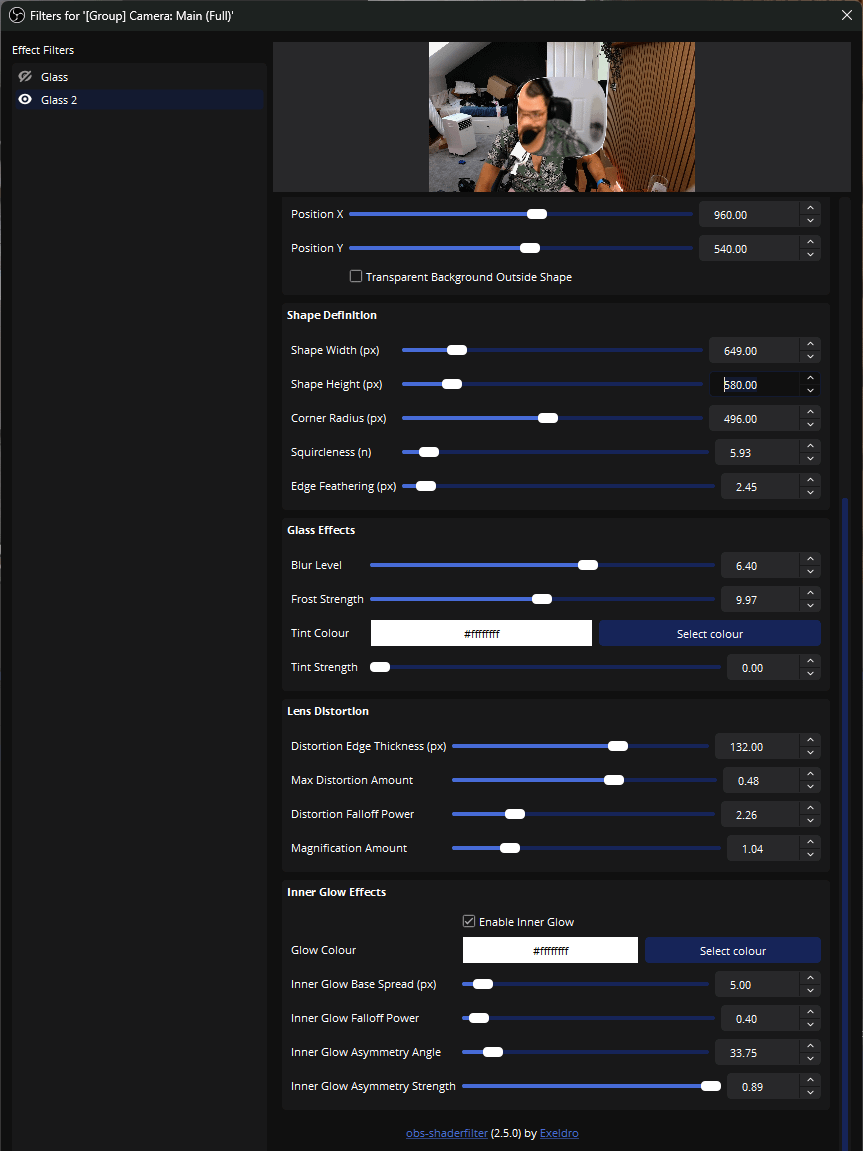Decrease Frost Strength with down arrow

pos(810,606)
